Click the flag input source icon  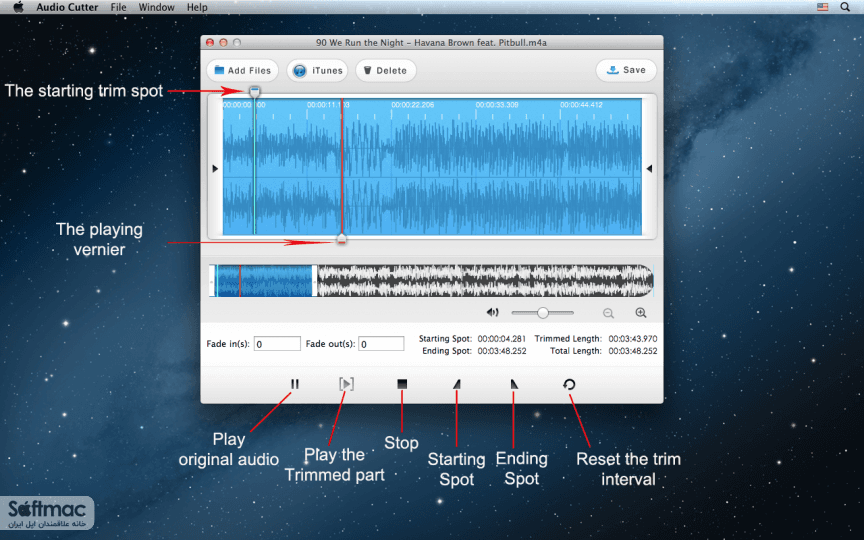[x=822, y=7]
